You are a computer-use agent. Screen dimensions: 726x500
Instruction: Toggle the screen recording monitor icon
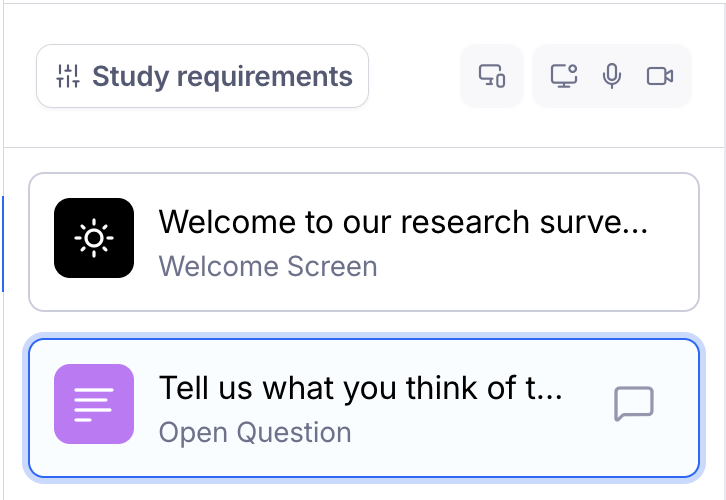coord(565,76)
